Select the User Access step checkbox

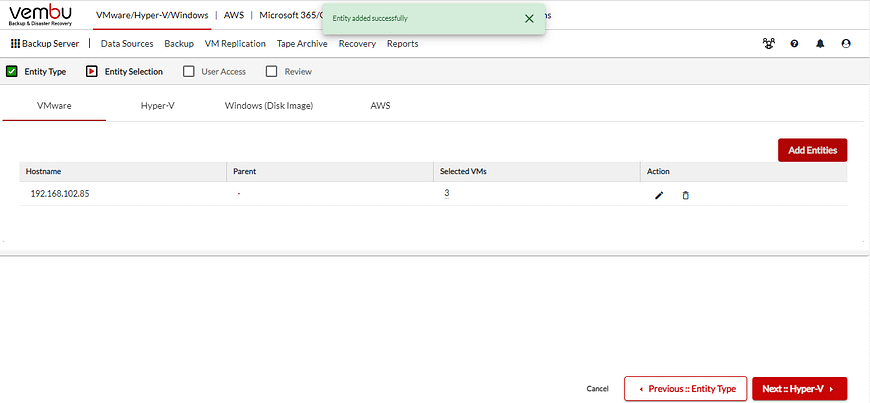pos(189,72)
